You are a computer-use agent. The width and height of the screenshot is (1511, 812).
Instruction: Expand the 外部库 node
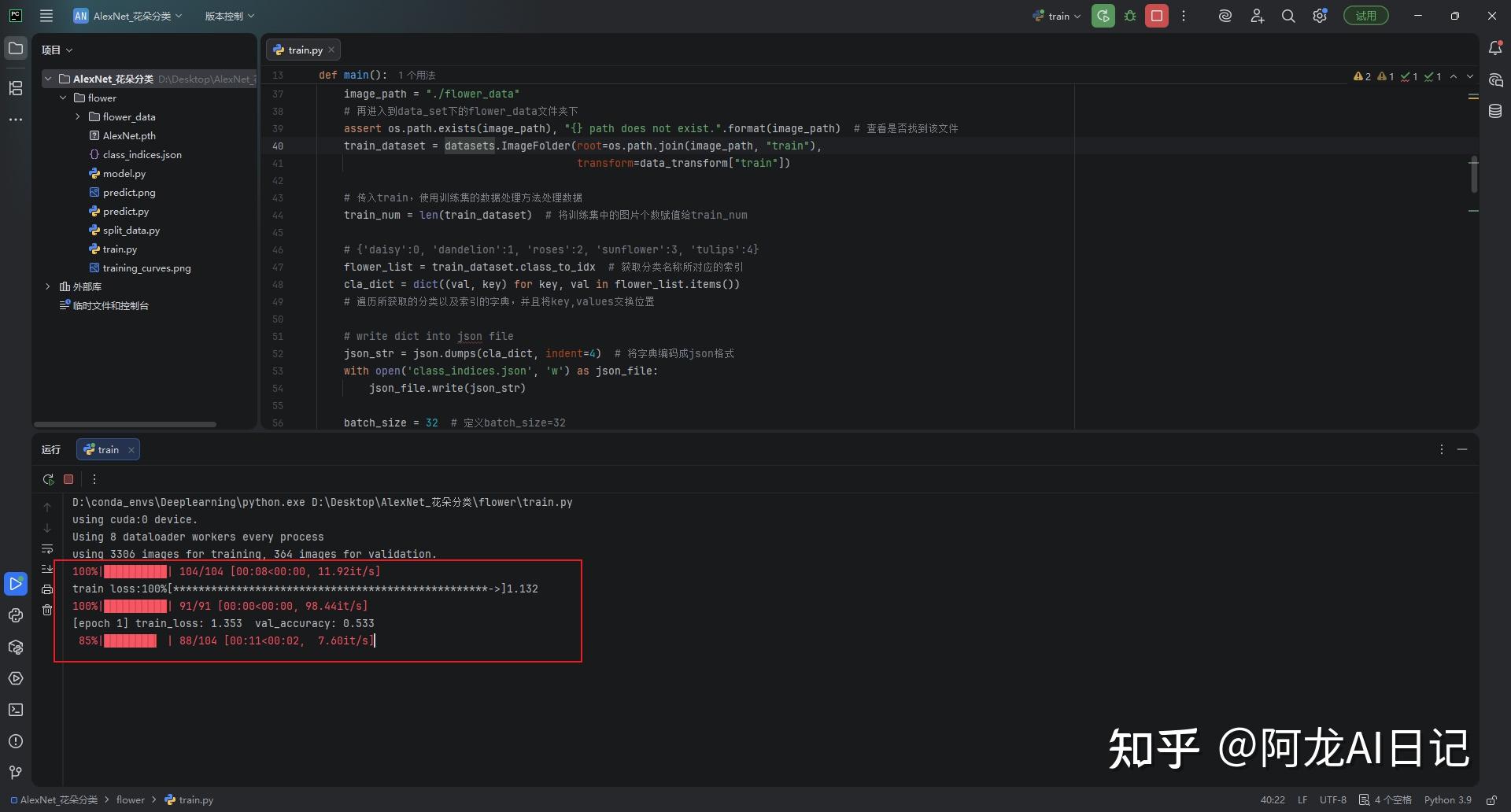pos(48,286)
